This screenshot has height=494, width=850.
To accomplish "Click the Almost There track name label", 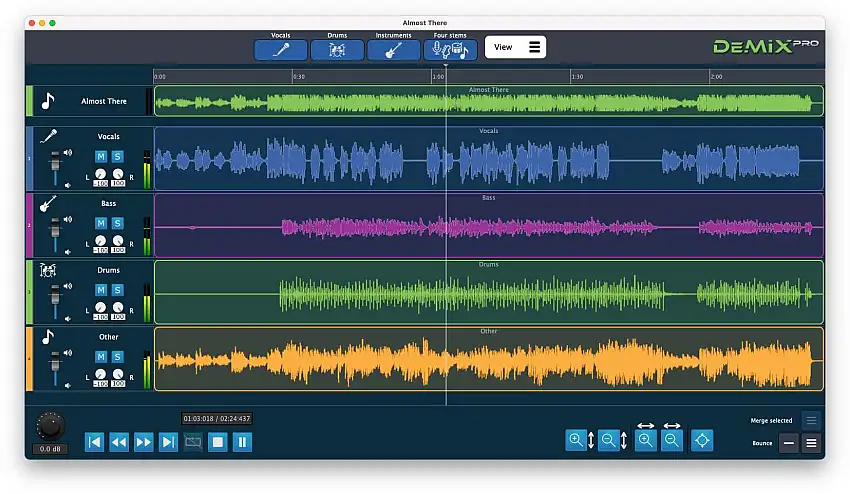I will point(104,101).
